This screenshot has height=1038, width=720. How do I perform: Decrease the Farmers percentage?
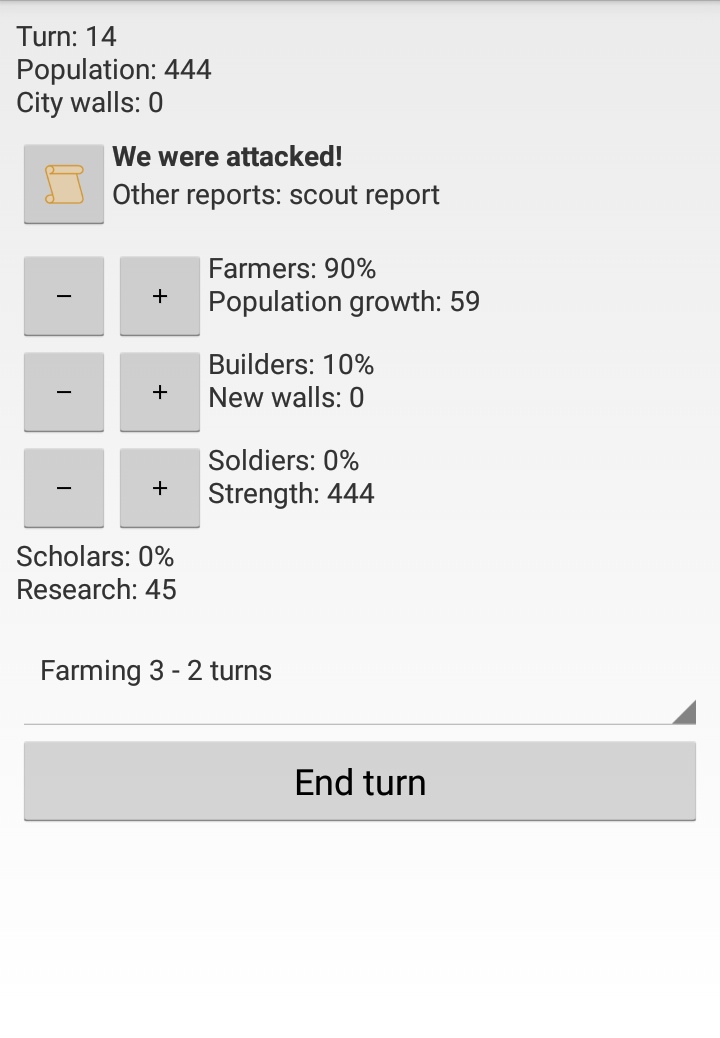pyautogui.click(x=64, y=296)
